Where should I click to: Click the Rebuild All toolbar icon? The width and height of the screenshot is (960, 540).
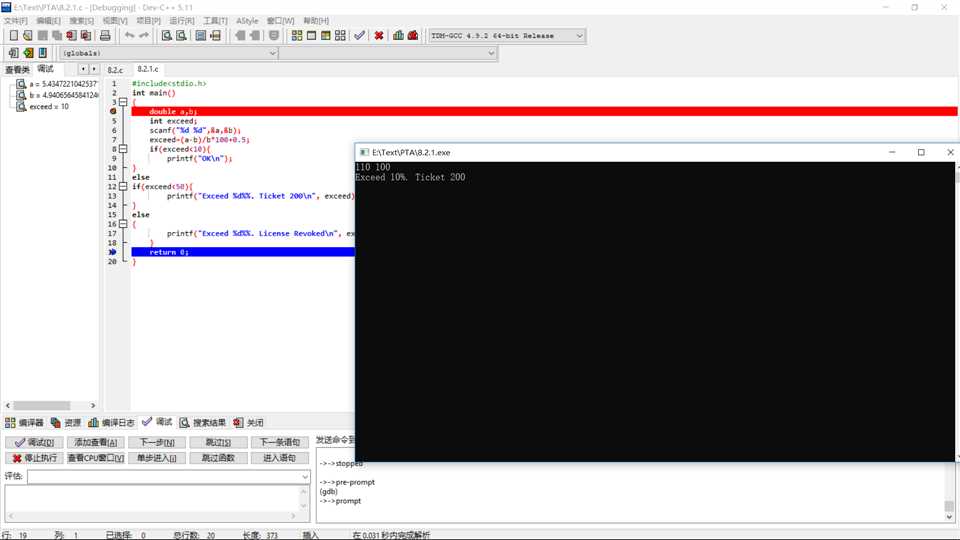[x=340, y=36]
